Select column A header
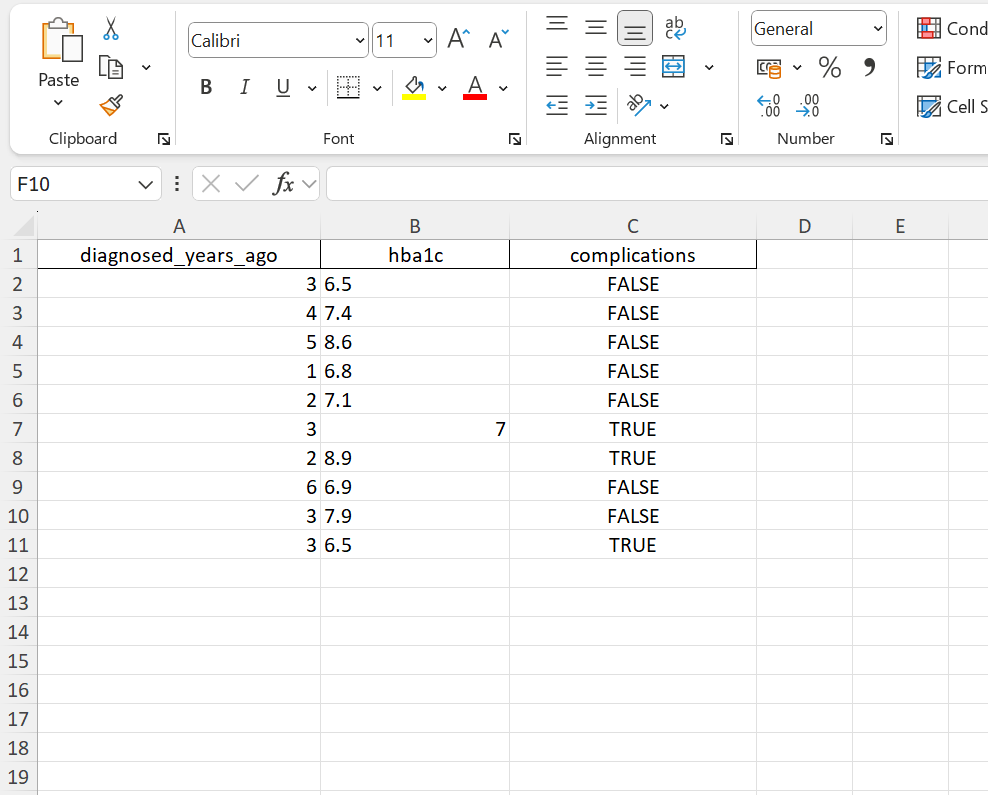This screenshot has width=988, height=795. [x=179, y=226]
